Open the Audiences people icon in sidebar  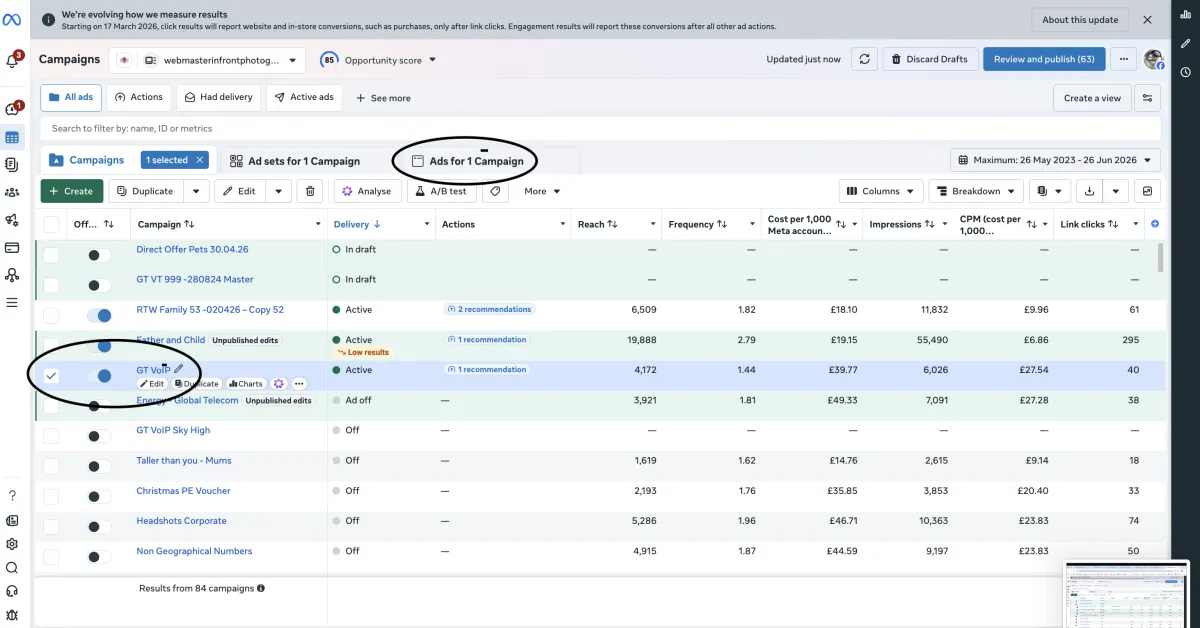coord(12,192)
